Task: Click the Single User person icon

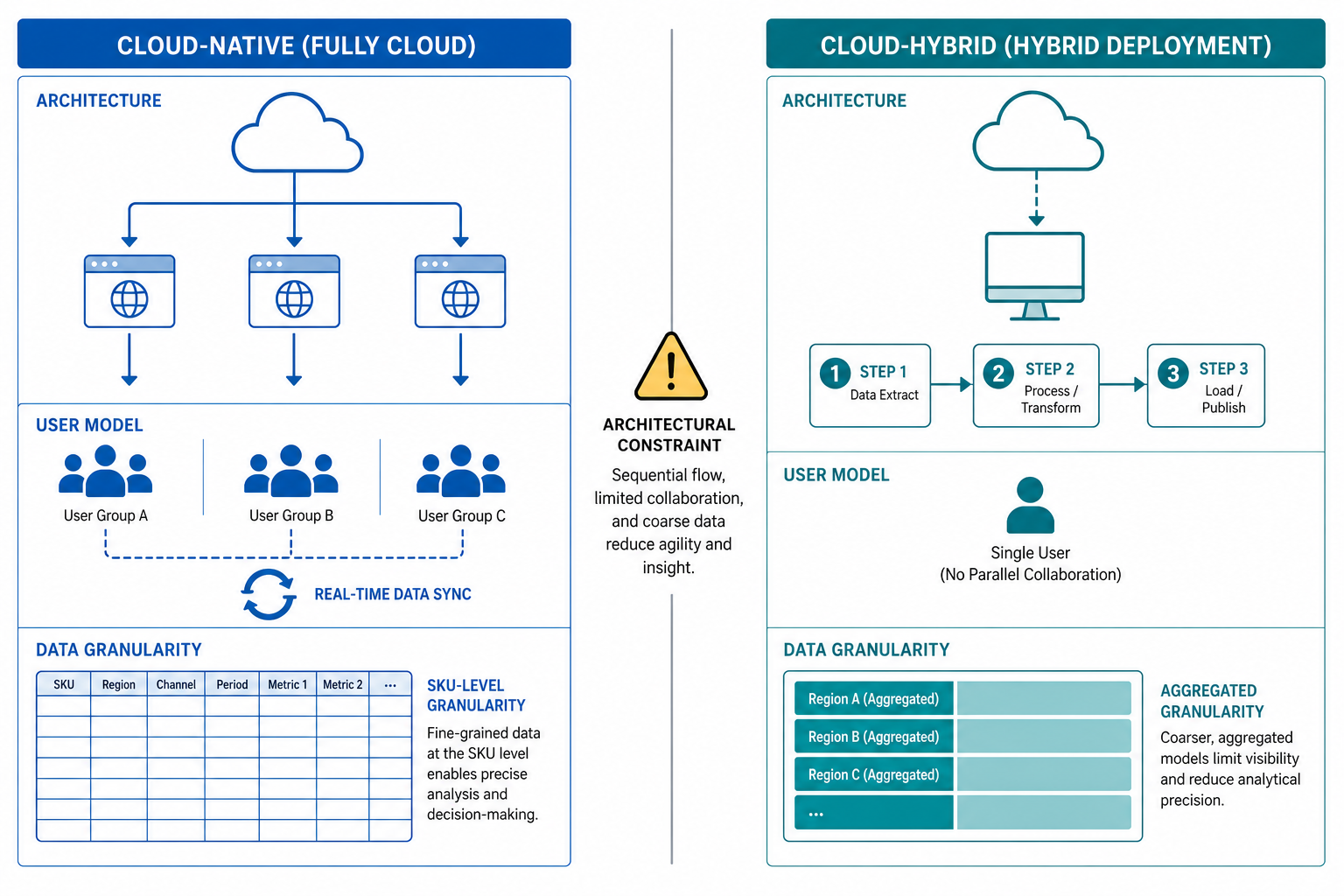Action: [x=1031, y=505]
